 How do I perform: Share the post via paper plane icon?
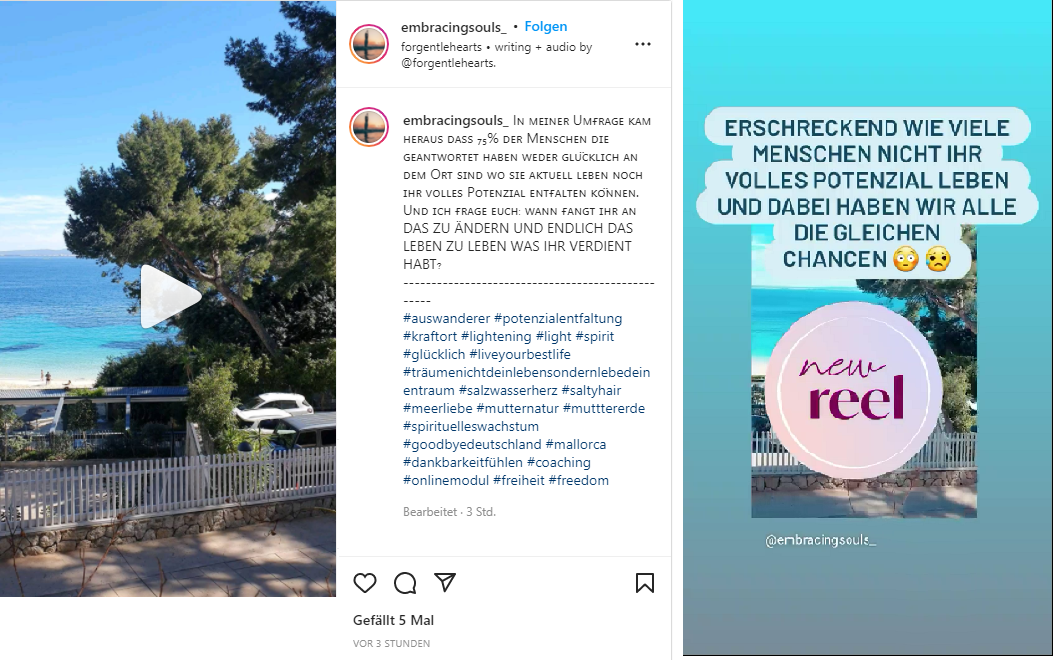pos(444,582)
